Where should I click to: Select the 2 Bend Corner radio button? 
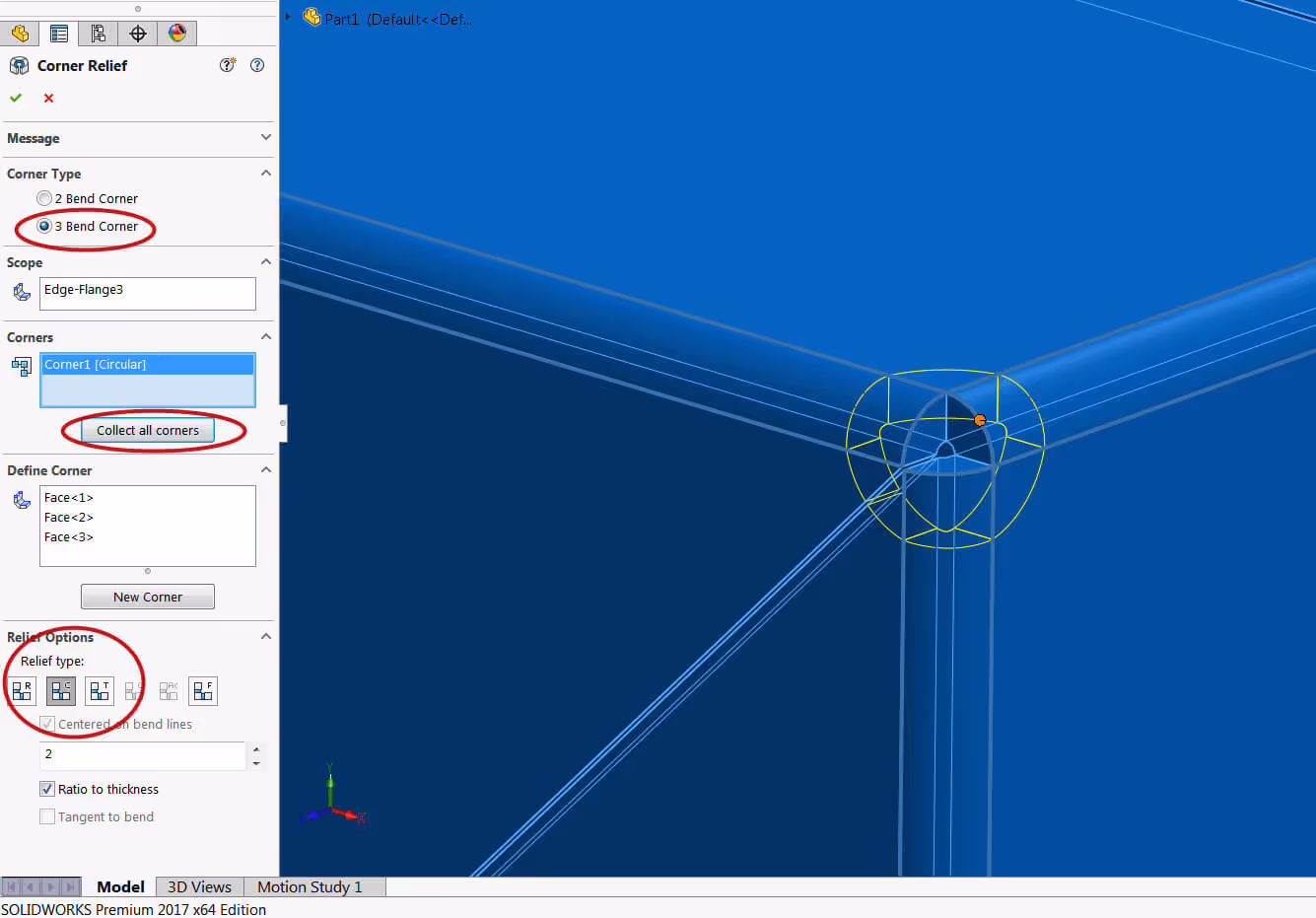tap(44, 198)
